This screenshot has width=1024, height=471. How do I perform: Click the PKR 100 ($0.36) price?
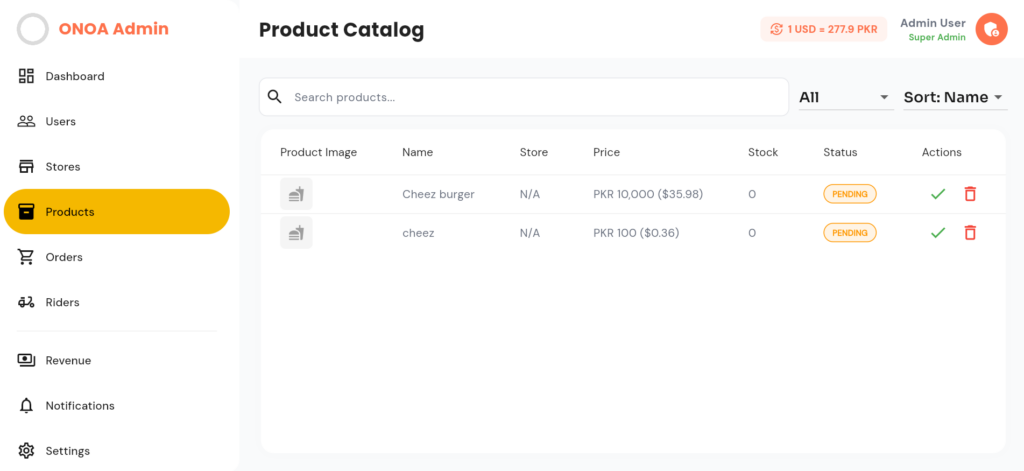pyautogui.click(x=636, y=233)
